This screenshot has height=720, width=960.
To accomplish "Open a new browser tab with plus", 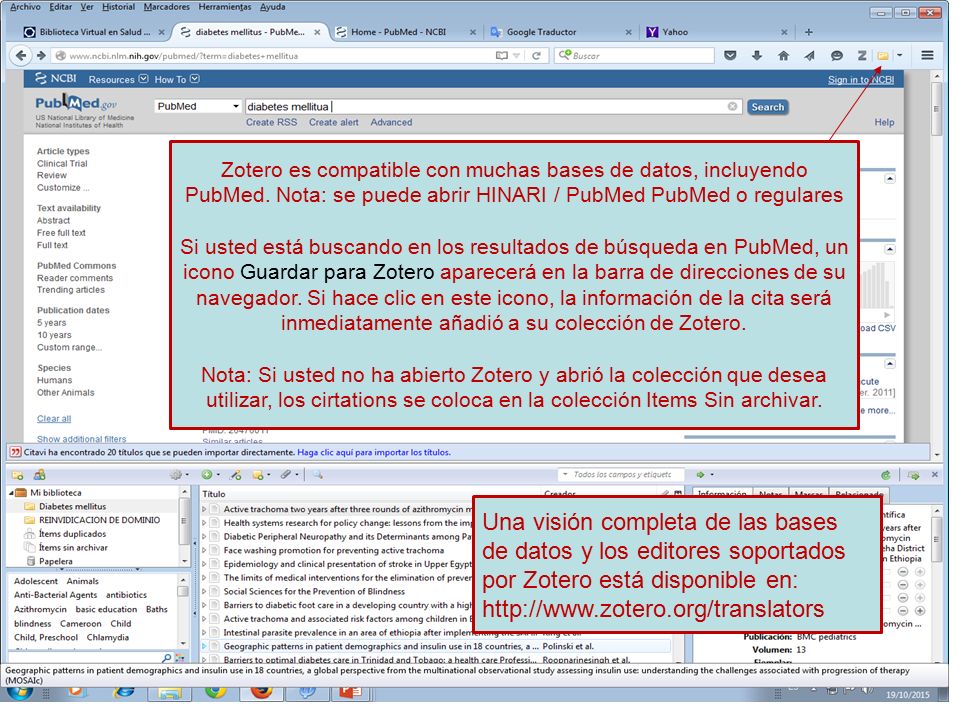I will click(808, 32).
